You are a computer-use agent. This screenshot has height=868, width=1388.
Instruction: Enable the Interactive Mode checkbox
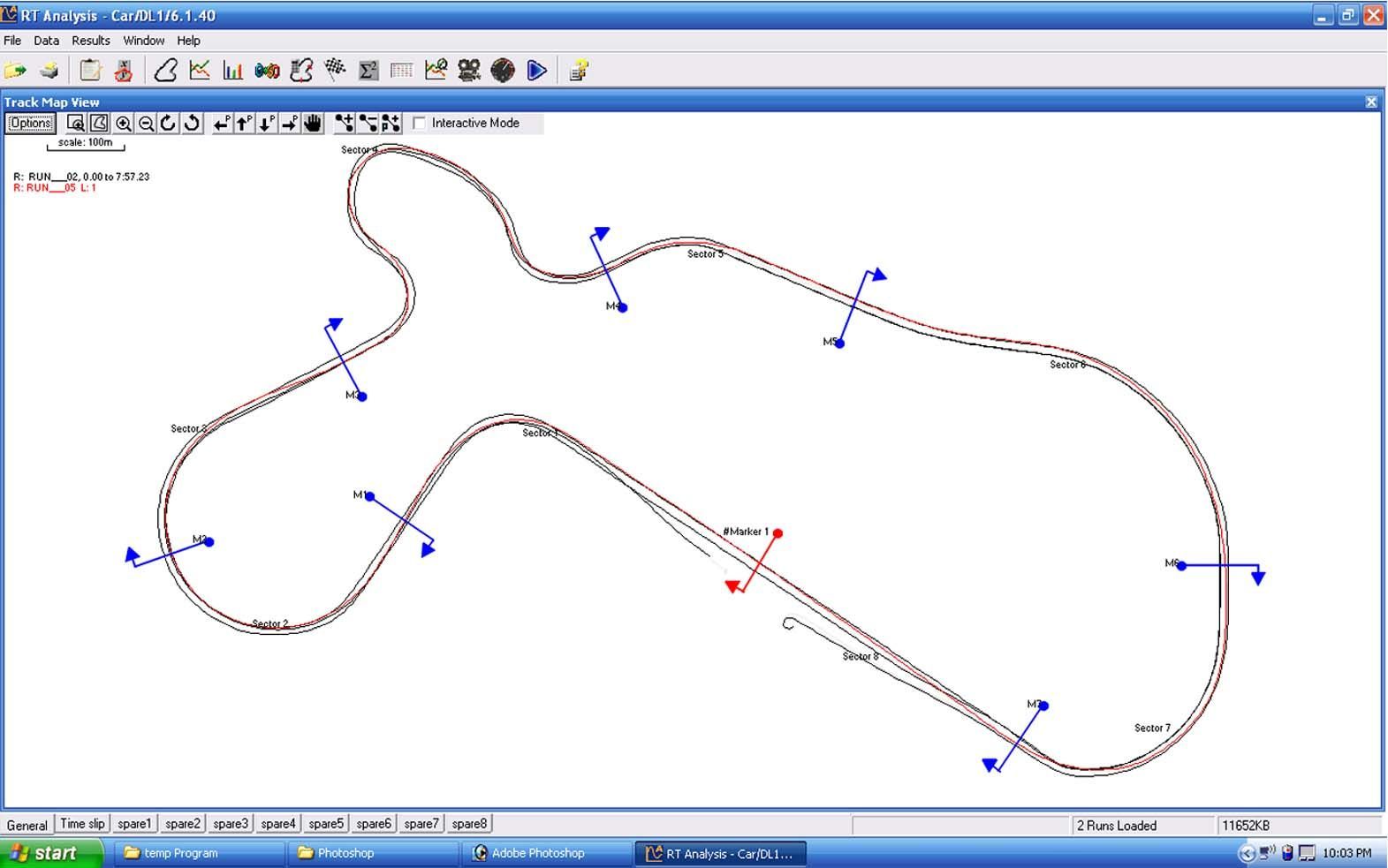(420, 124)
